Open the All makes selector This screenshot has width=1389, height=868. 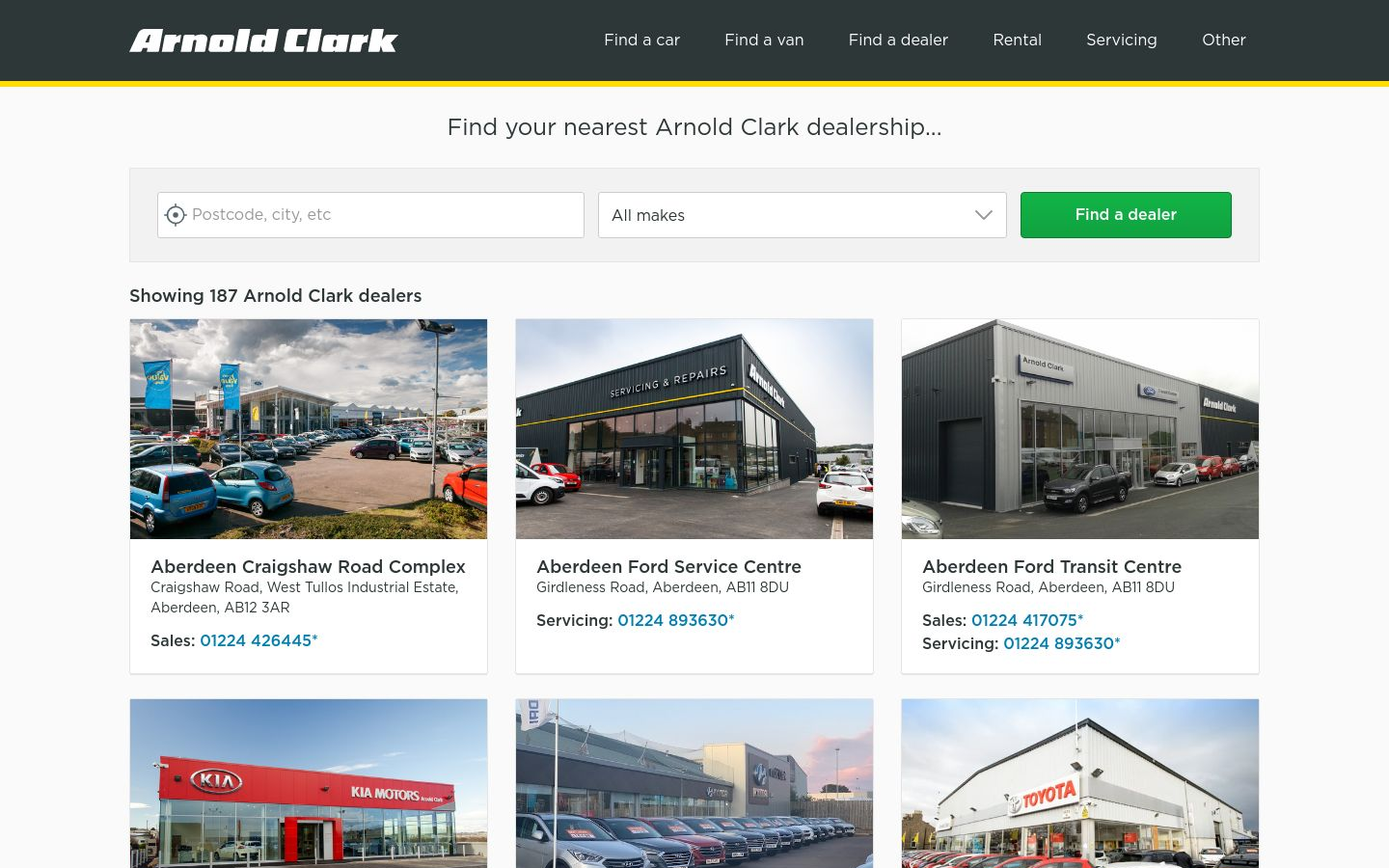coord(803,215)
